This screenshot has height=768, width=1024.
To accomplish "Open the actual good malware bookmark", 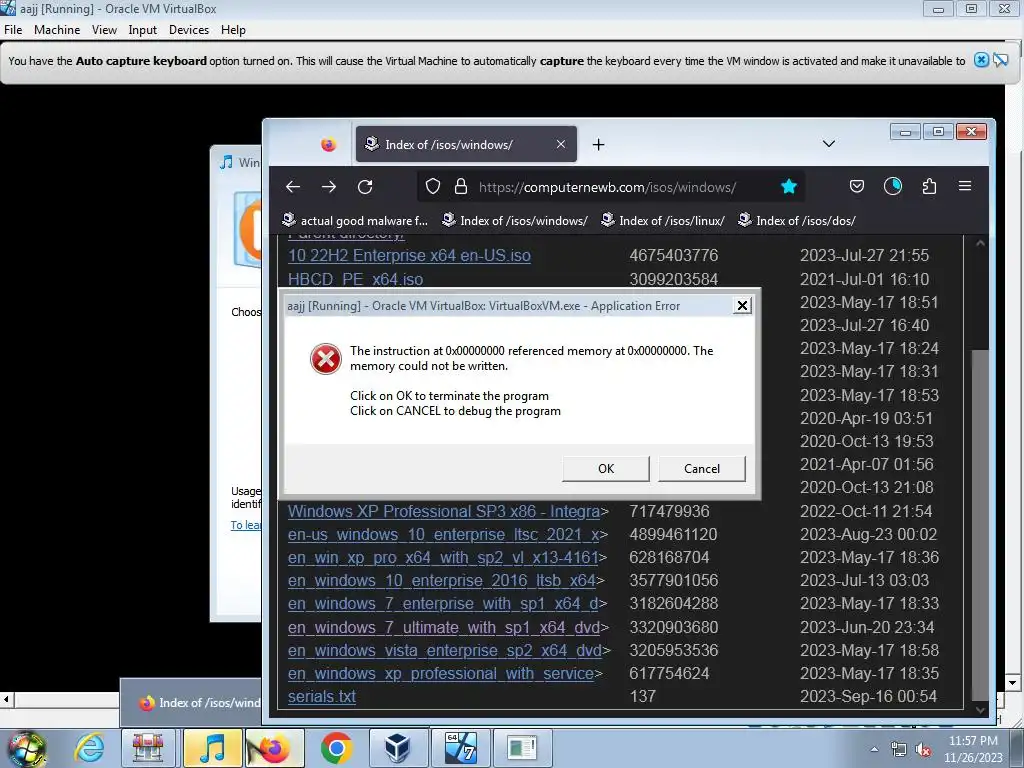I will point(355,221).
